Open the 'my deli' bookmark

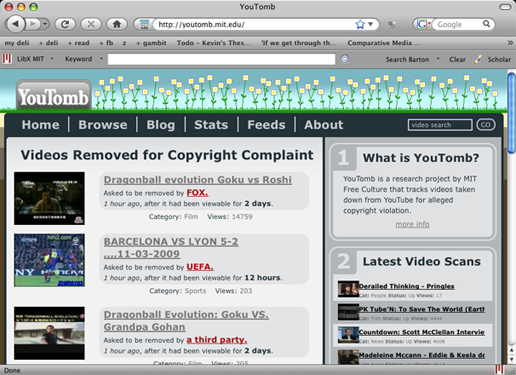[17, 43]
